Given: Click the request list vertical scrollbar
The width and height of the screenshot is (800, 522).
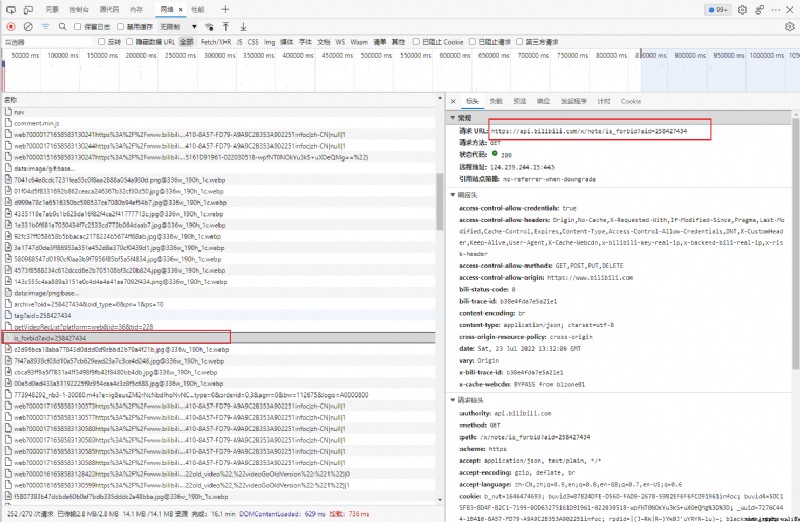Looking at the screenshot, I should [x=440, y=202].
